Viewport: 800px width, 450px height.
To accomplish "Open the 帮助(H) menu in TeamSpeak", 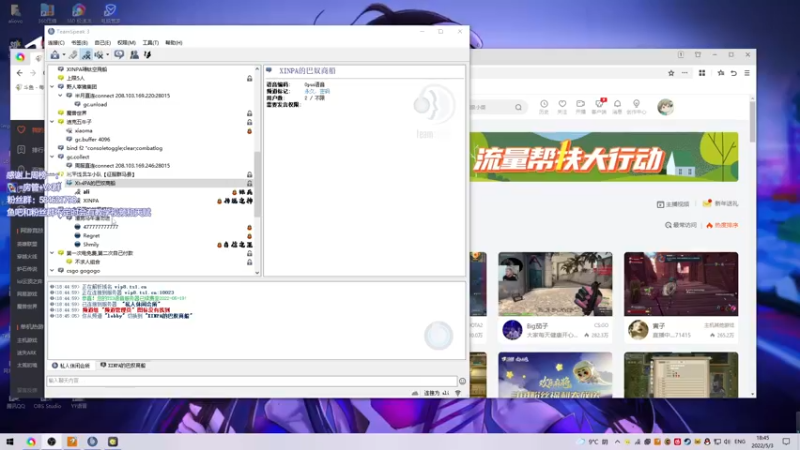I will (x=173, y=43).
